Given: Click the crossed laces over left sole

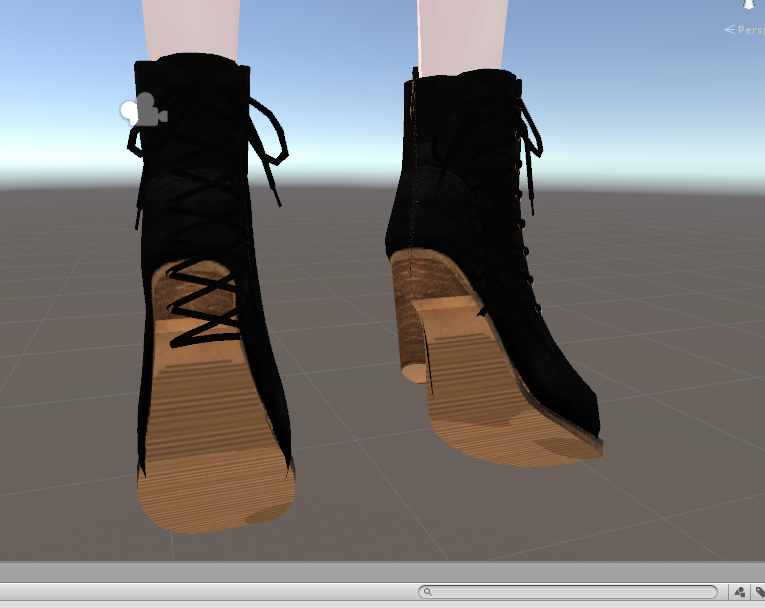Looking at the screenshot, I should point(204,305).
